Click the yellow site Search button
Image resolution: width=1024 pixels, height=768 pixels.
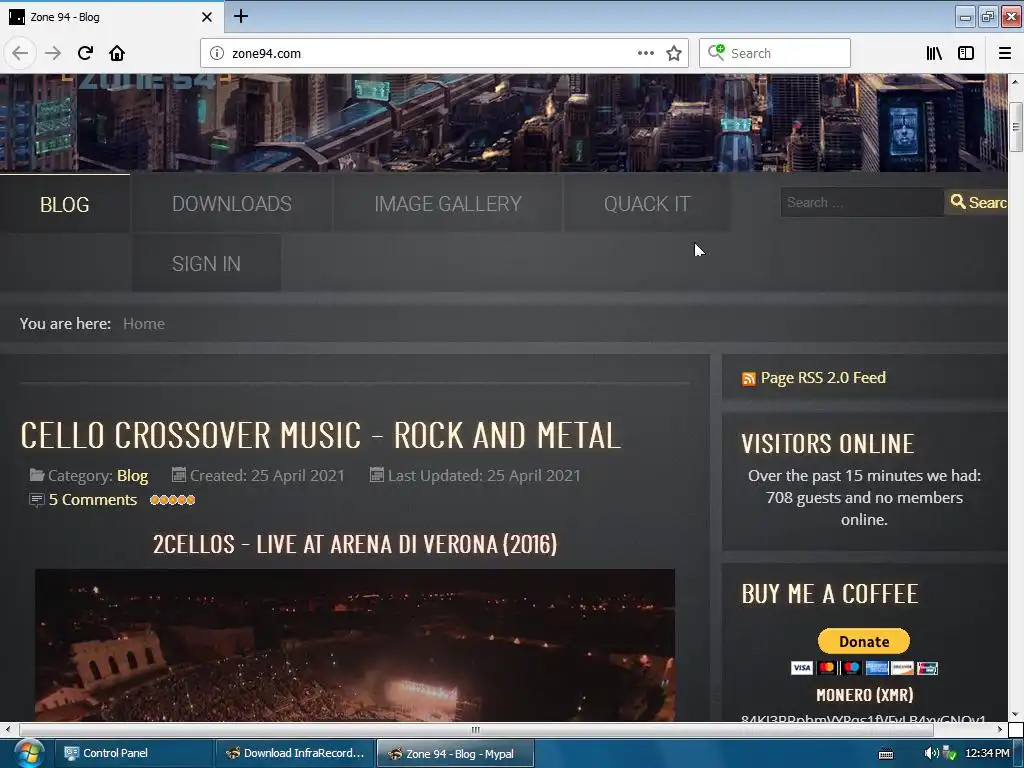click(976, 202)
